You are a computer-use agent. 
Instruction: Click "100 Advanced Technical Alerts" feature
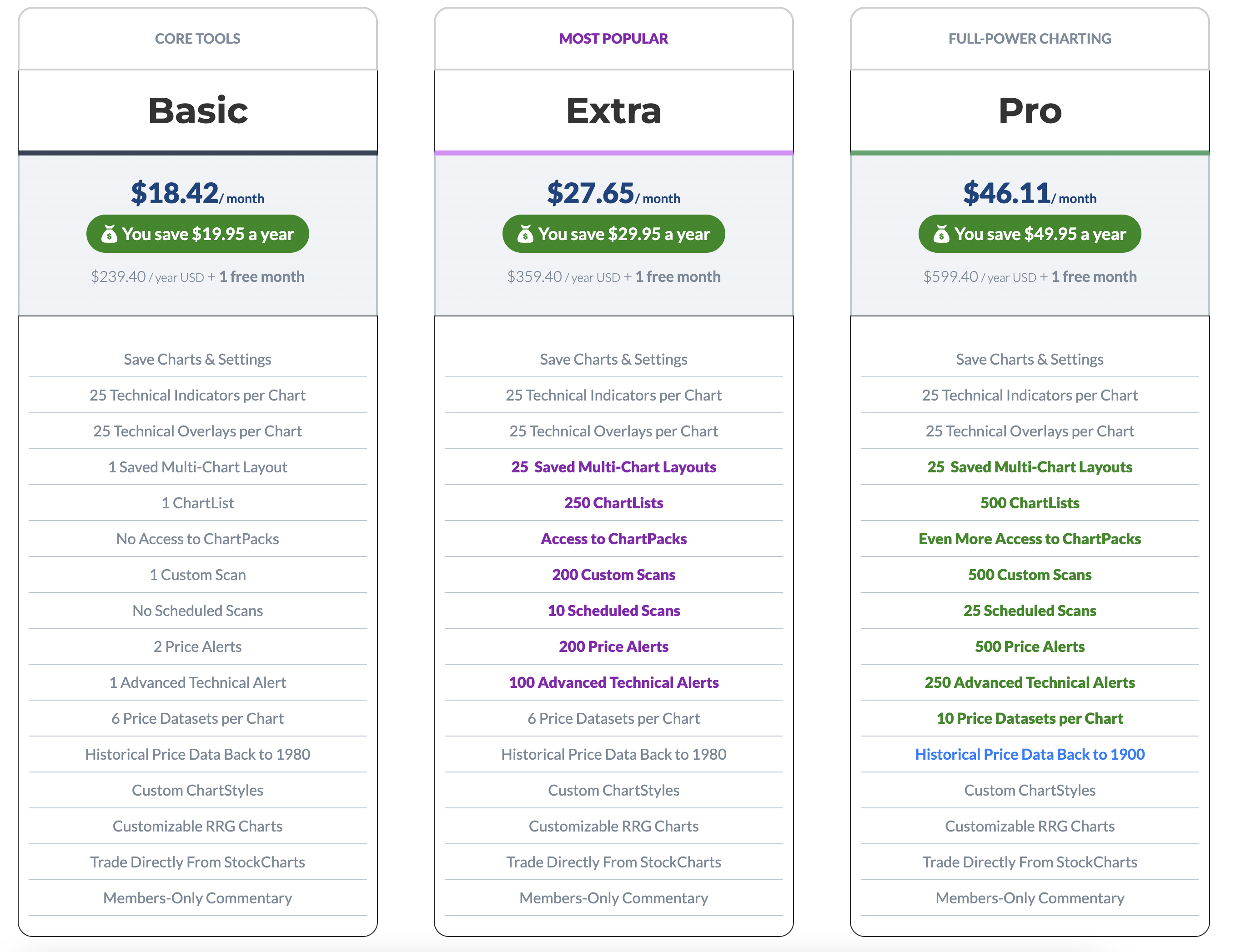(613, 682)
